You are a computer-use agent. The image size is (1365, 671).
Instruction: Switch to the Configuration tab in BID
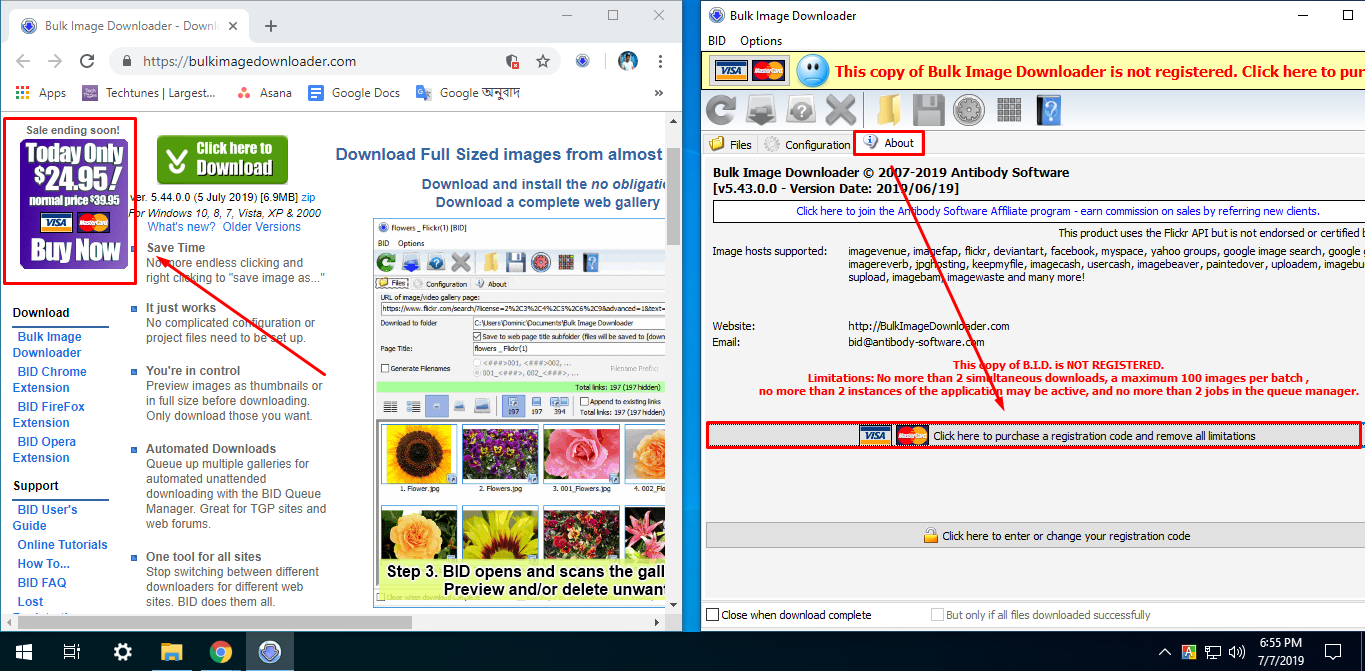pyautogui.click(x=808, y=144)
